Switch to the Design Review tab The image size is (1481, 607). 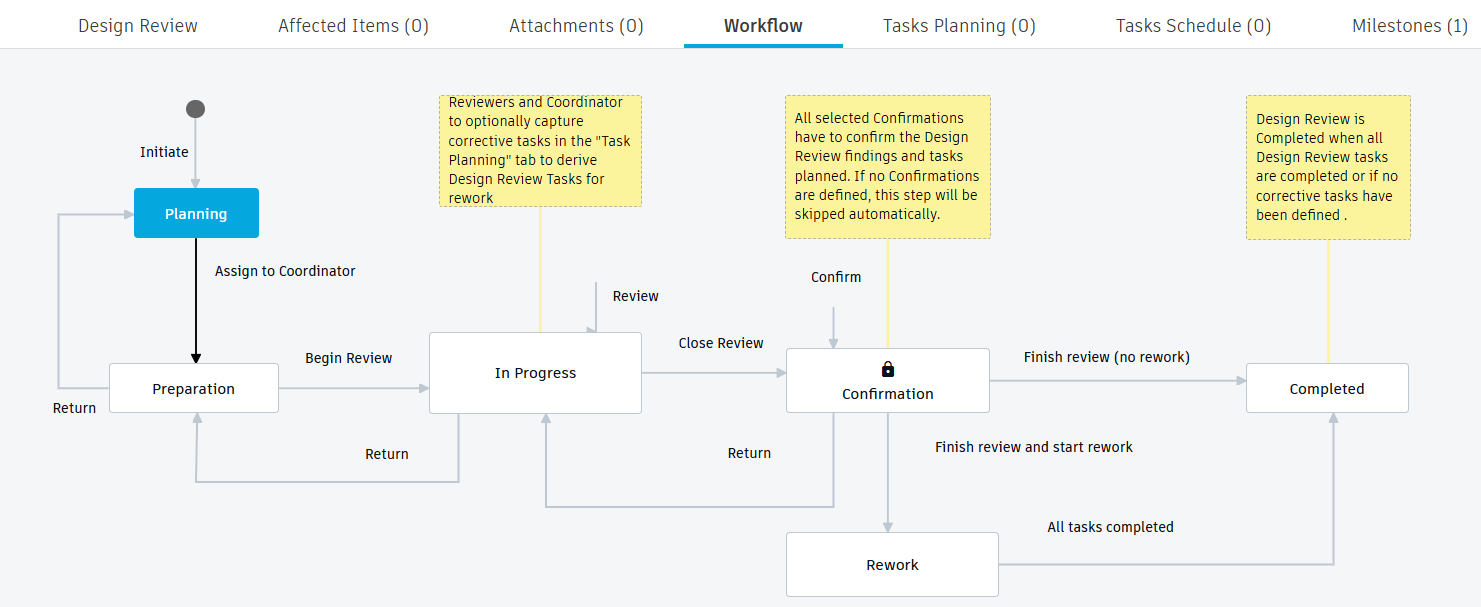[137, 25]
